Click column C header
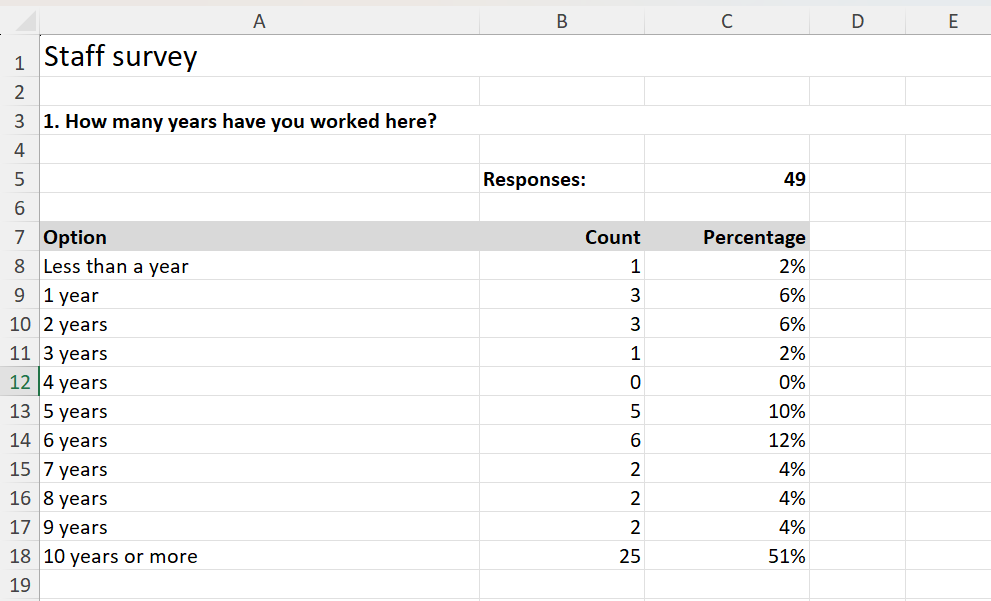991x601 pixels. coord(727,21)
